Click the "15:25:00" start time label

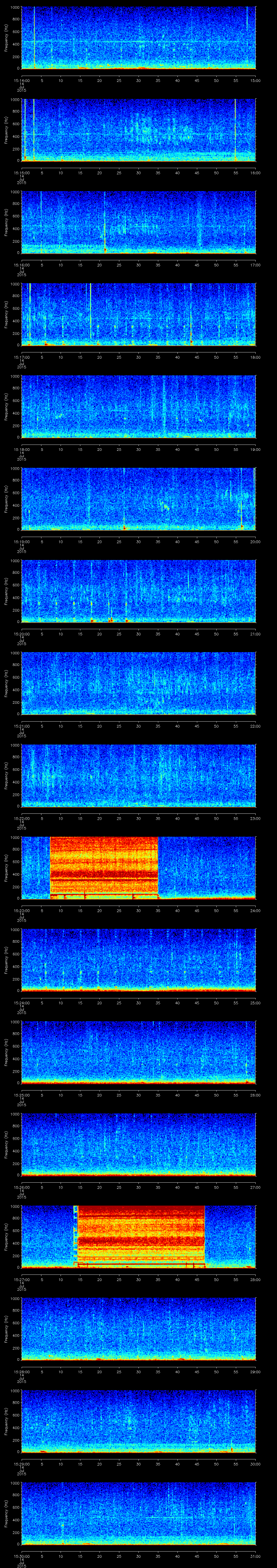pos(22,1095)
